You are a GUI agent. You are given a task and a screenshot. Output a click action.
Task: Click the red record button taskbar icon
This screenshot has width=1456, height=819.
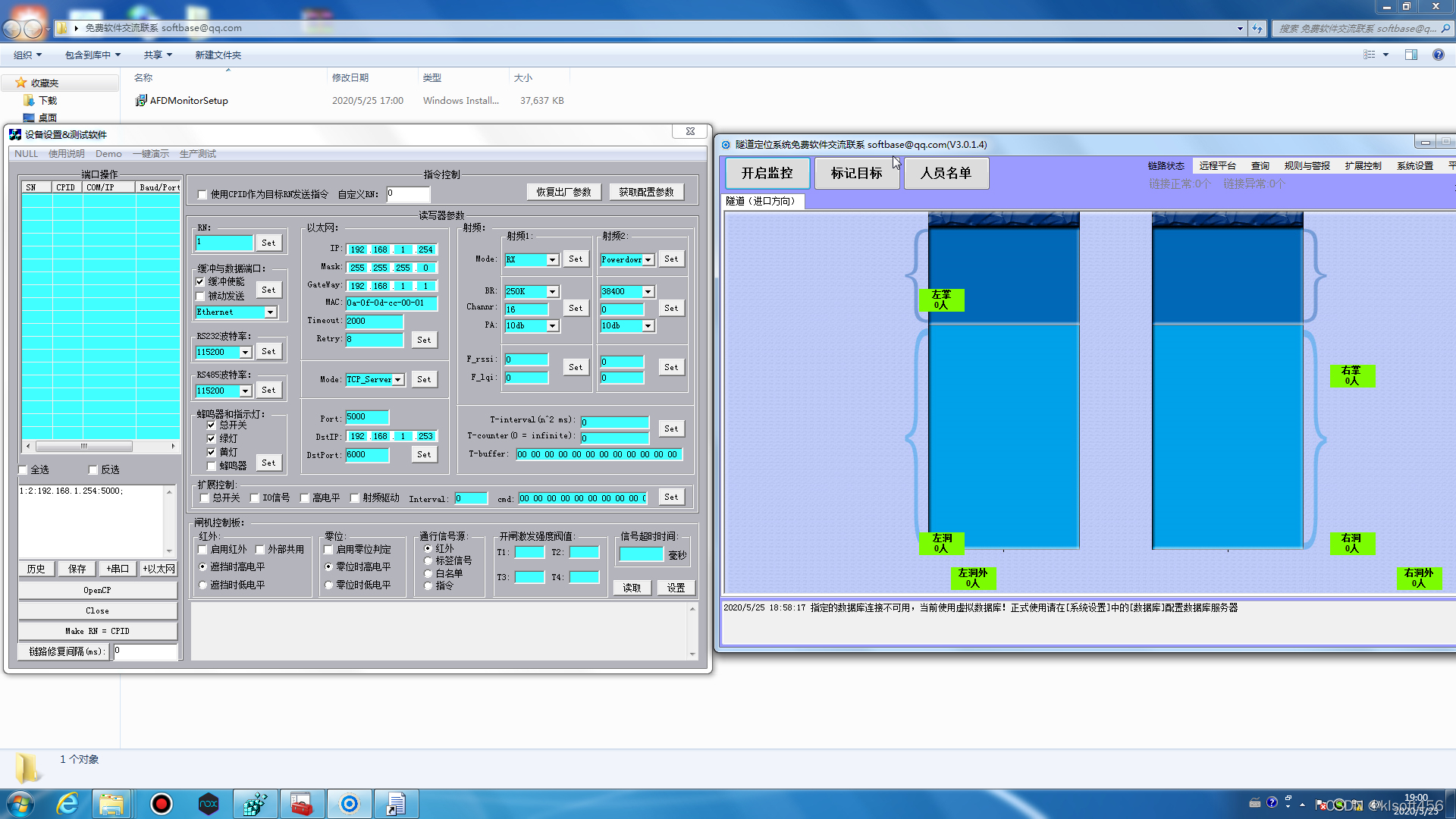(161, 804)
